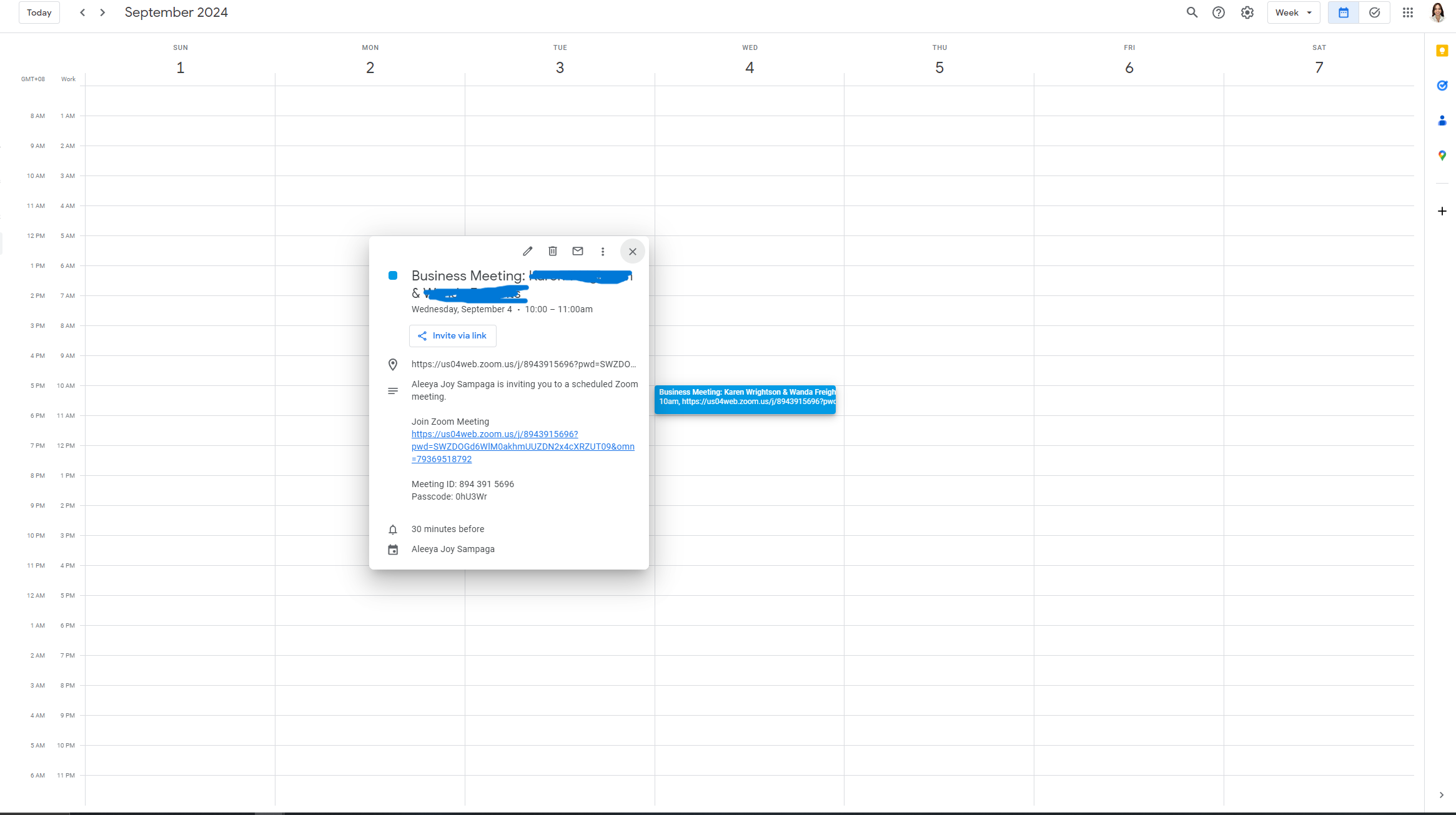This screenshot has height=815, width=1456.
Task: Email event details with the envelope icon
Action: [578, 251]
